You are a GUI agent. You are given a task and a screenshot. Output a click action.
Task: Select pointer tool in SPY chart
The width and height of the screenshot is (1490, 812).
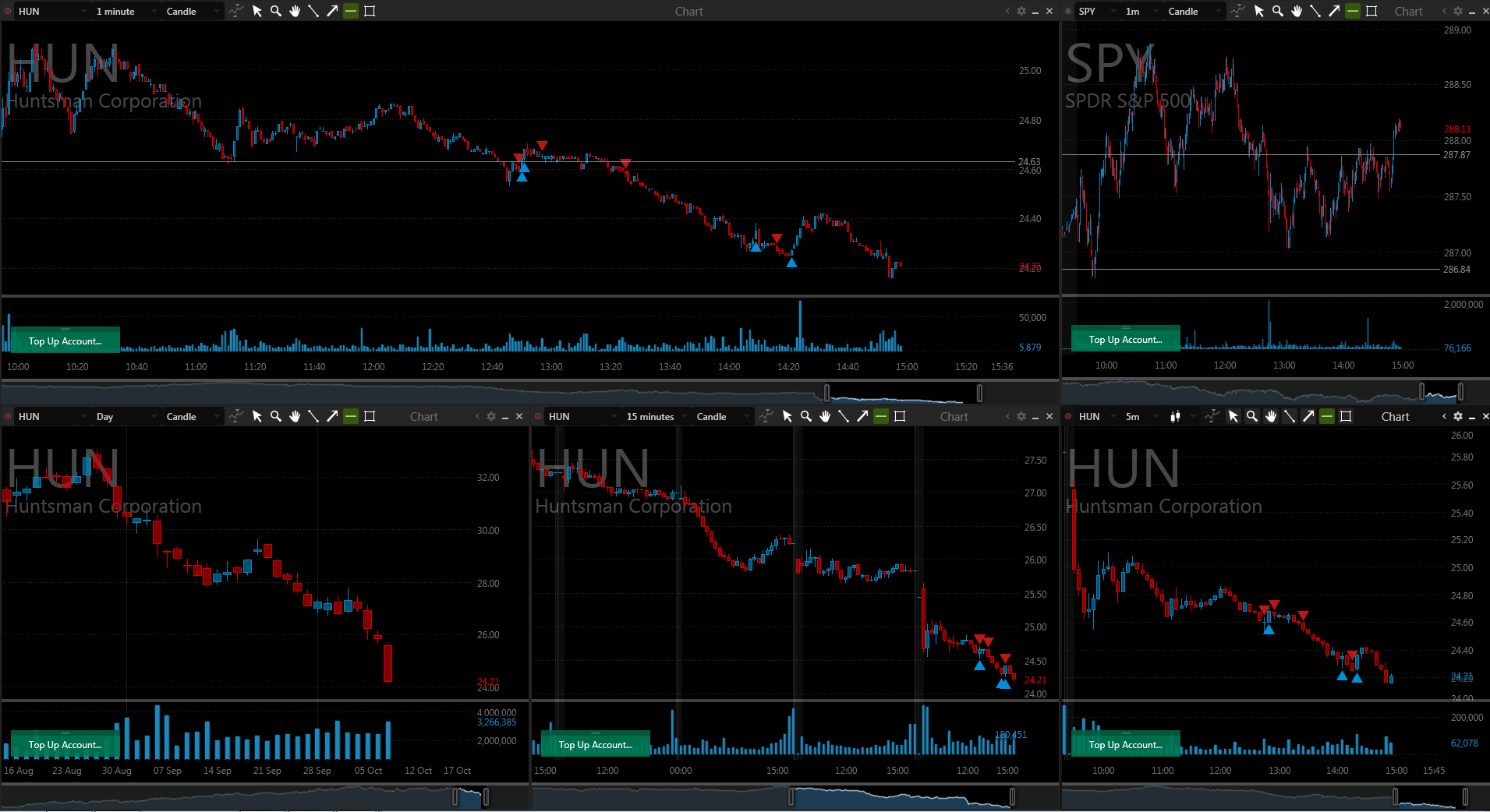coord(1259,11)
